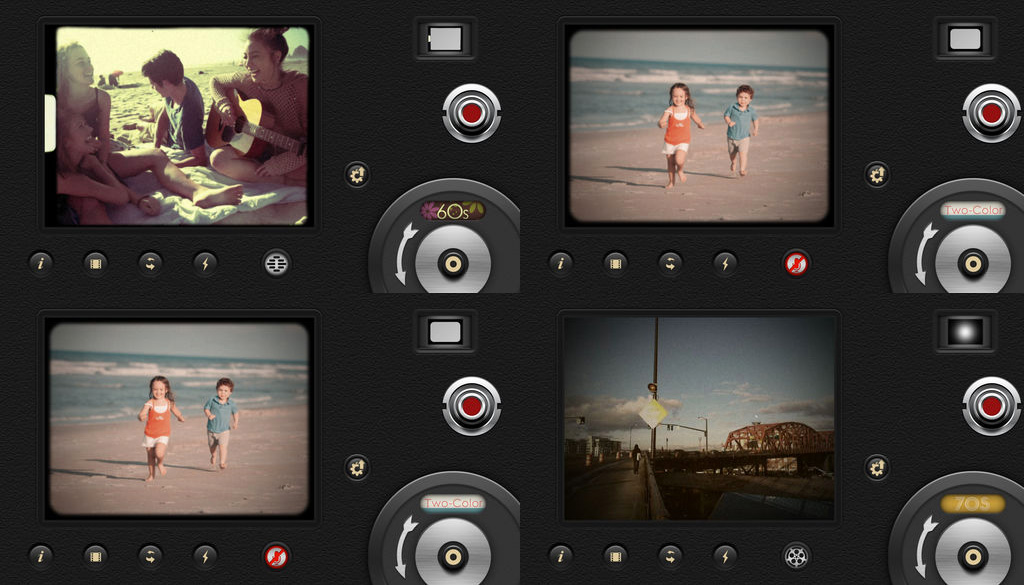Select lens box in upper-right Two-Color panel
Image resolution: width=1024 pixels, height=585 pixels.
click(965, 39)
